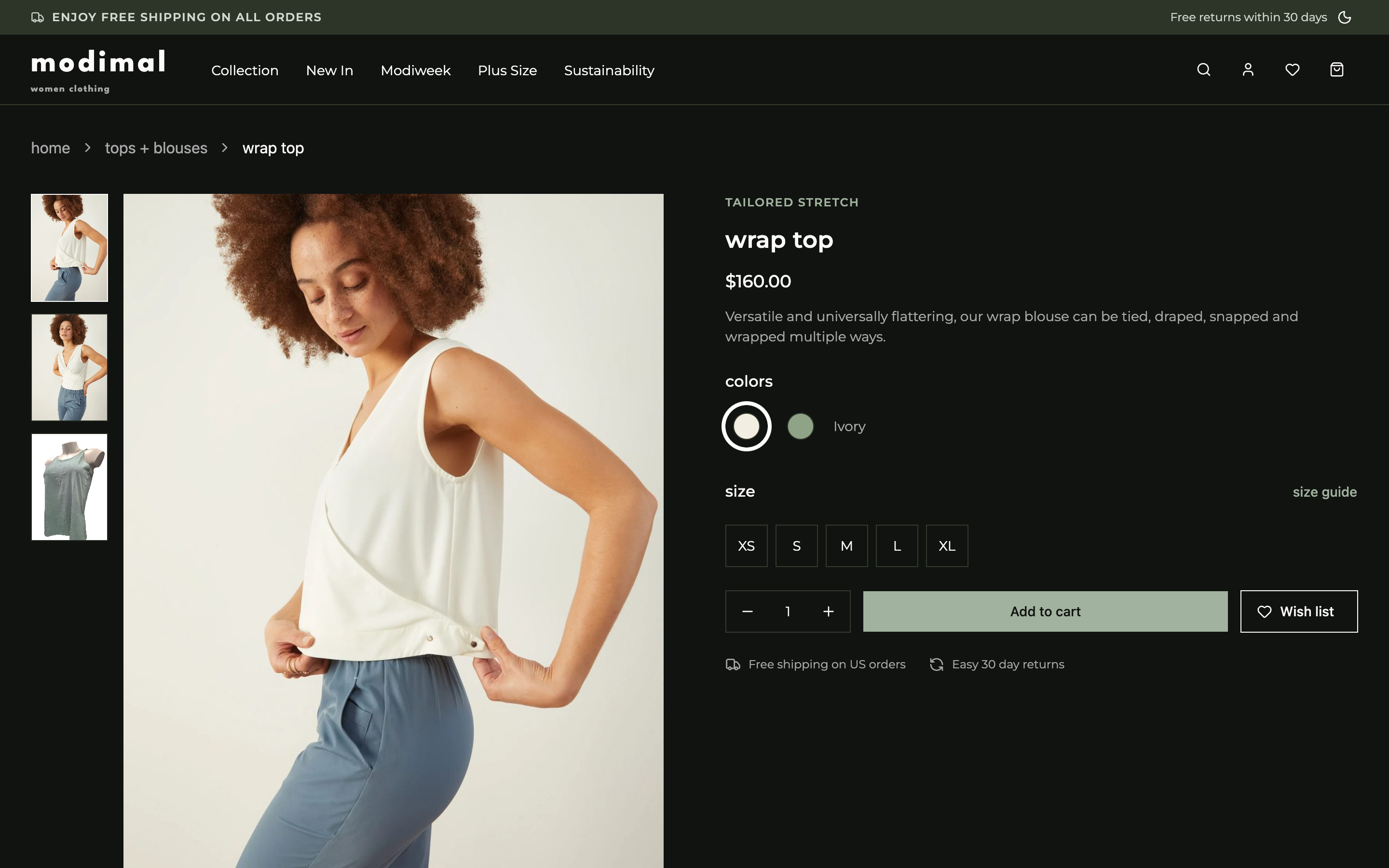Viewport: 1389px width, 868px height.
Task: Open the search icon in header
Action: pyautogui.click(x=1204, y=69)
